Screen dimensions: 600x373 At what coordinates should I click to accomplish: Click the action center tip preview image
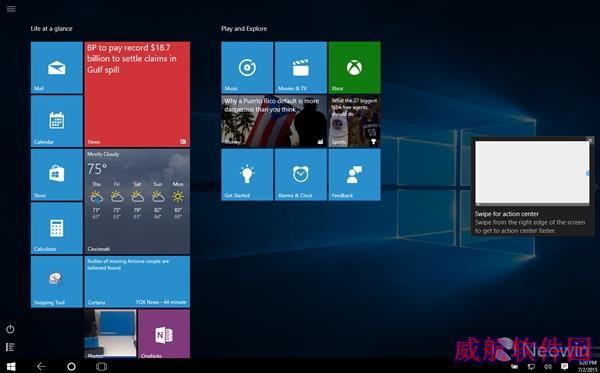(532, 172)
